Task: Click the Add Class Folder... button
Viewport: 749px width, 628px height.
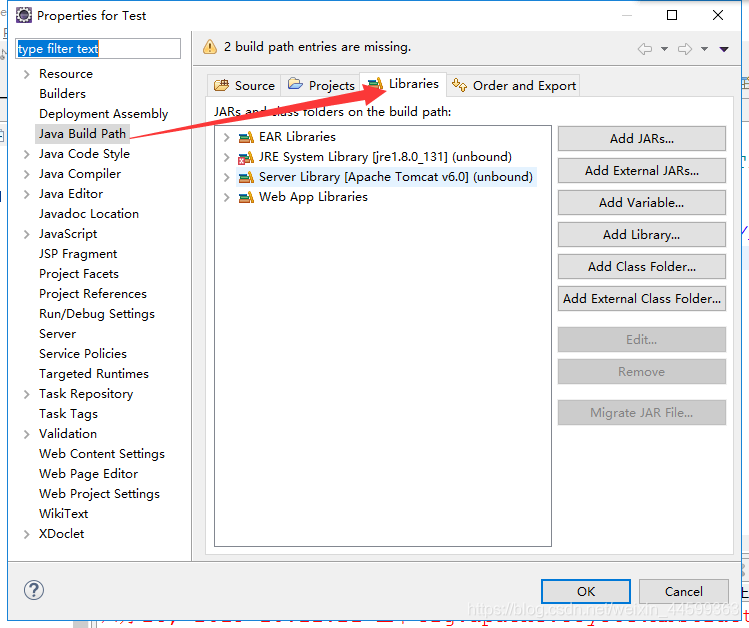Action: pos(642,266)
